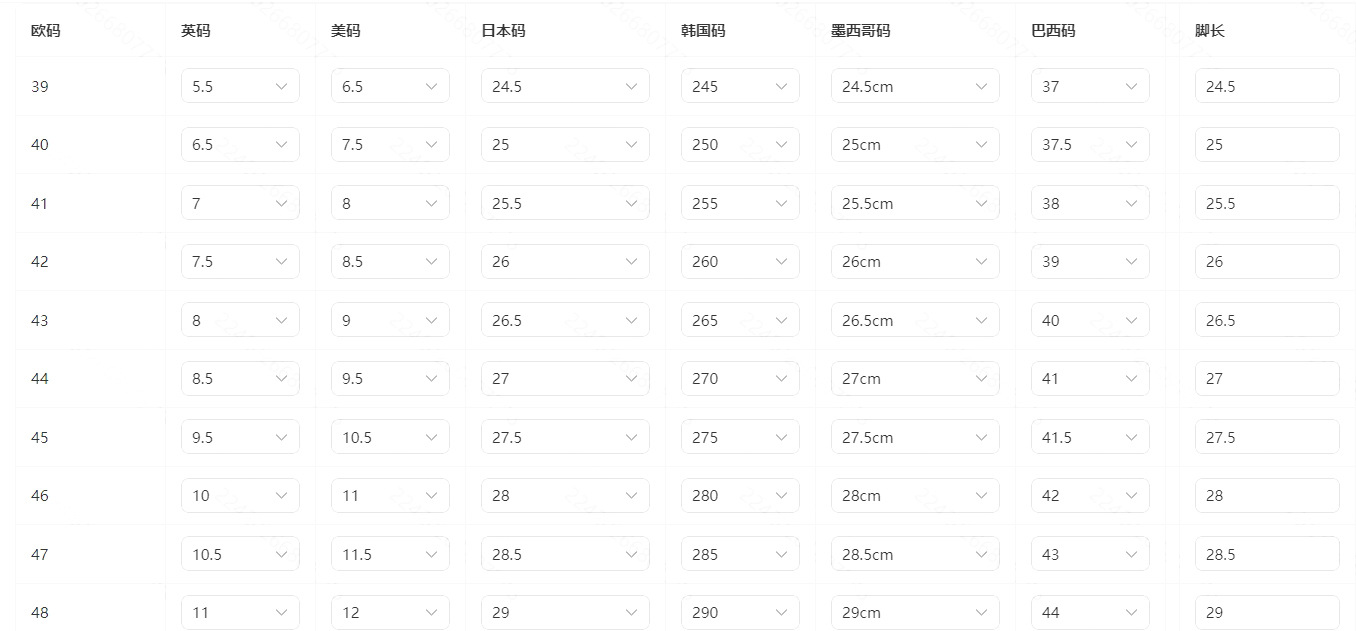Viewport: 1356px width, 631px height.
Task: Click the foot length field showing 26
Action: pos(1267,262)
